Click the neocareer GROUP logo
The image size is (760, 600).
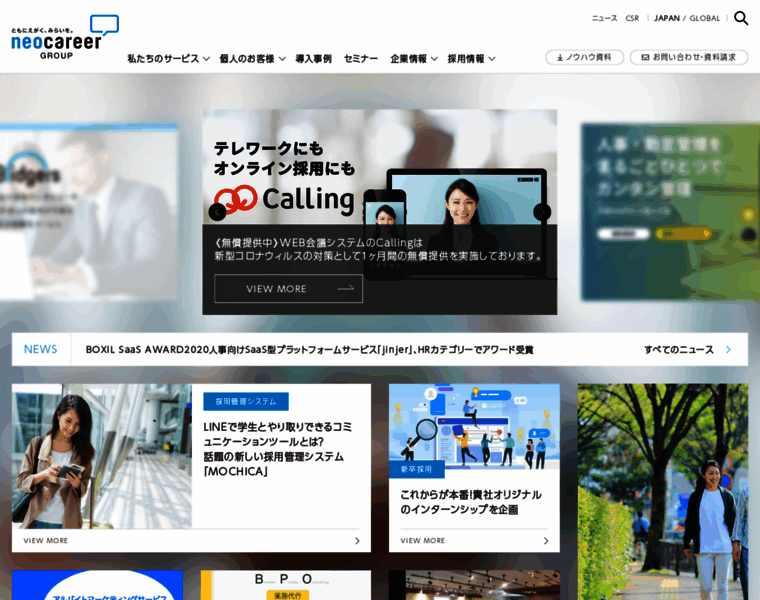[65, 37]
